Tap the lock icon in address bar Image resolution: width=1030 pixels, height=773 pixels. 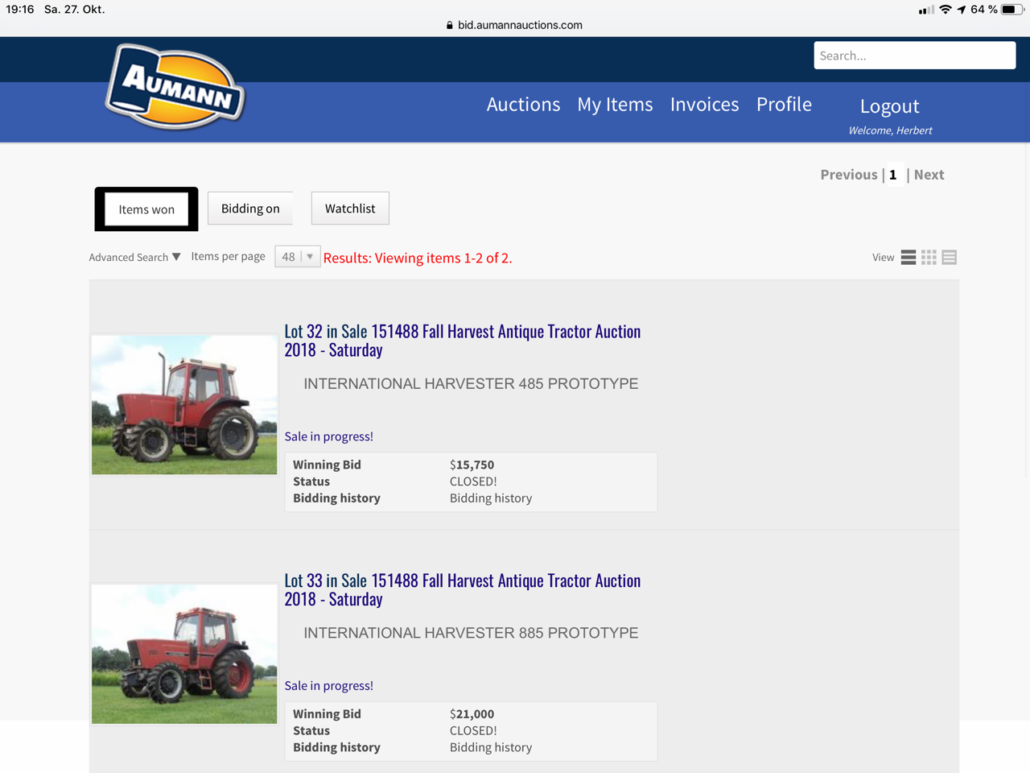(449, 25)
